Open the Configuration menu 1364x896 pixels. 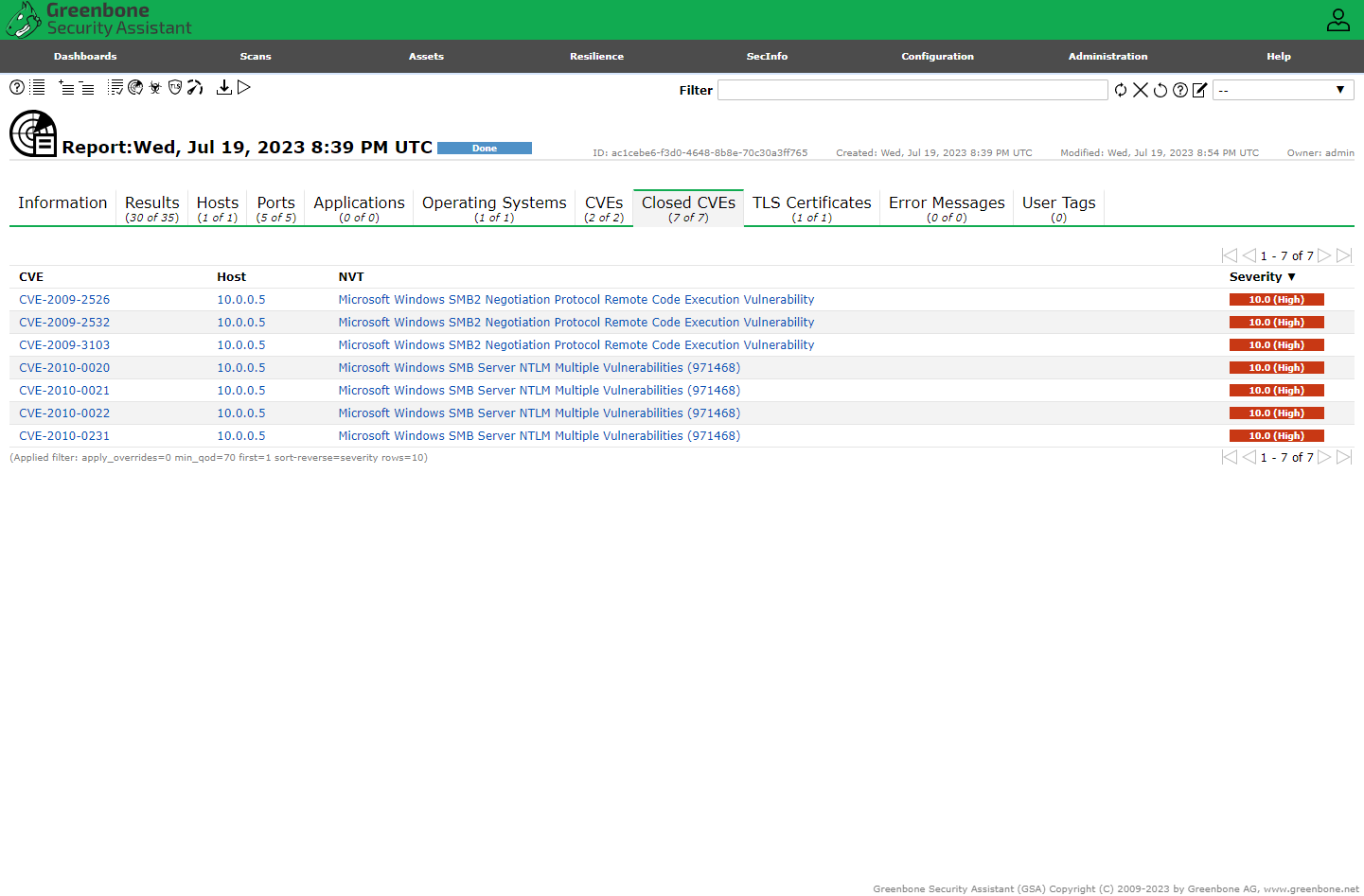coord(937,57)
